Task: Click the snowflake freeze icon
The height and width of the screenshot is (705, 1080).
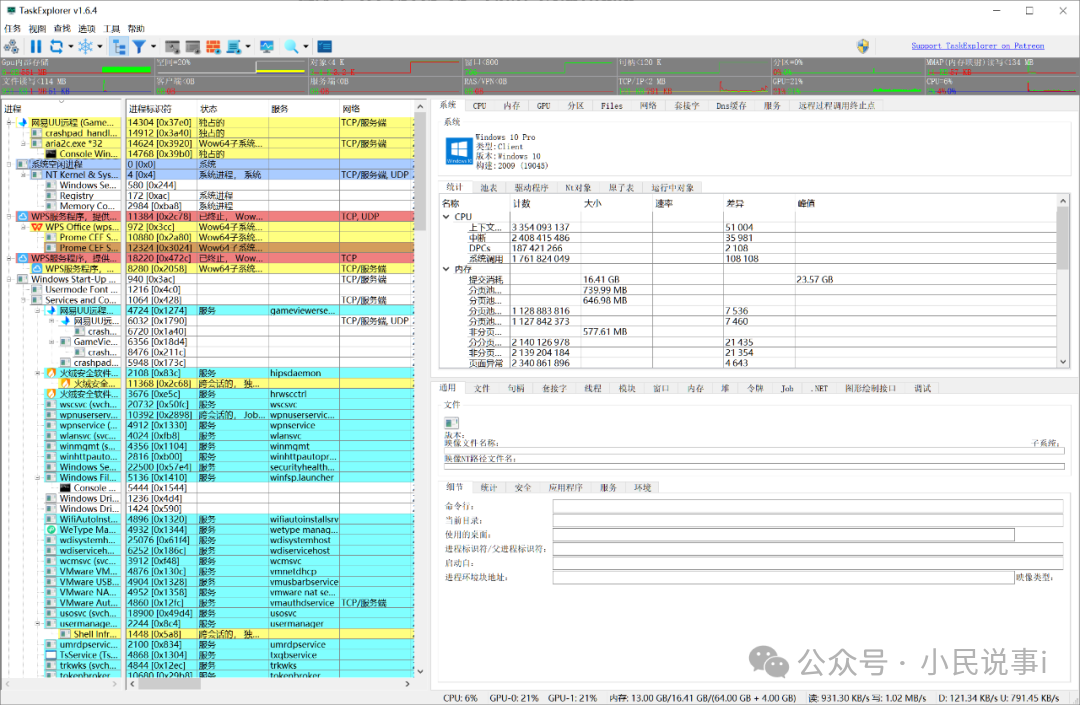Action: tap(85, 46)
